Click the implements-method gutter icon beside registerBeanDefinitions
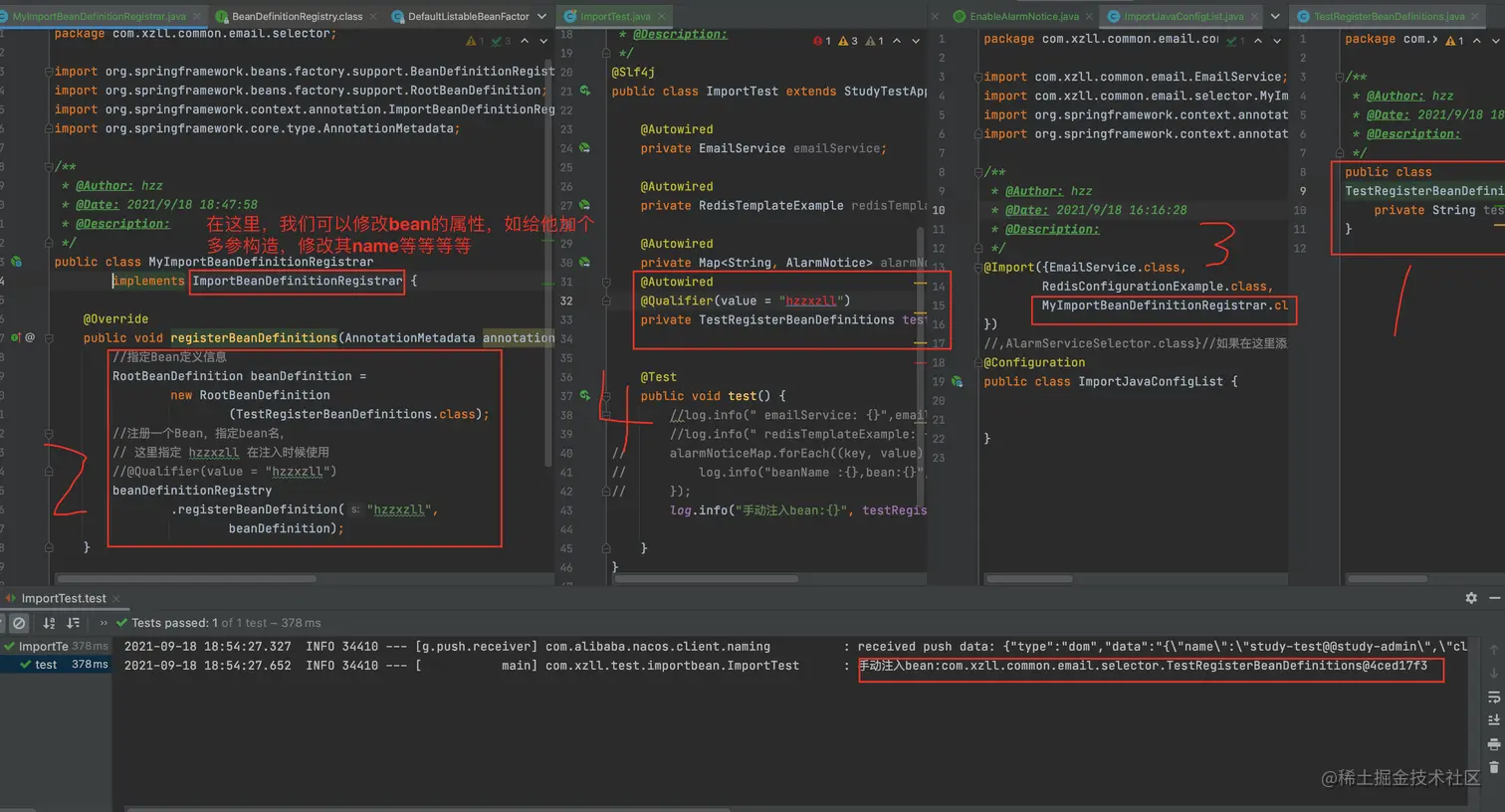1505x812 pixels. [x=16, y=338]
